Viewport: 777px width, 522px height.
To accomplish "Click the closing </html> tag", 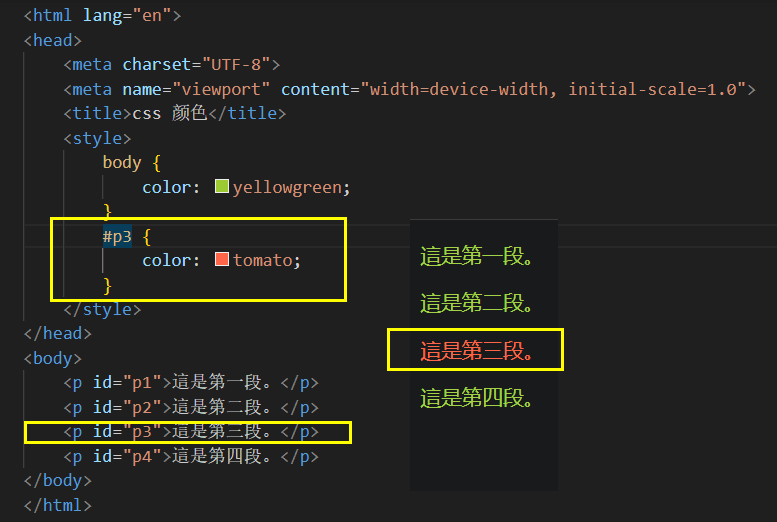I will point(58,505).
